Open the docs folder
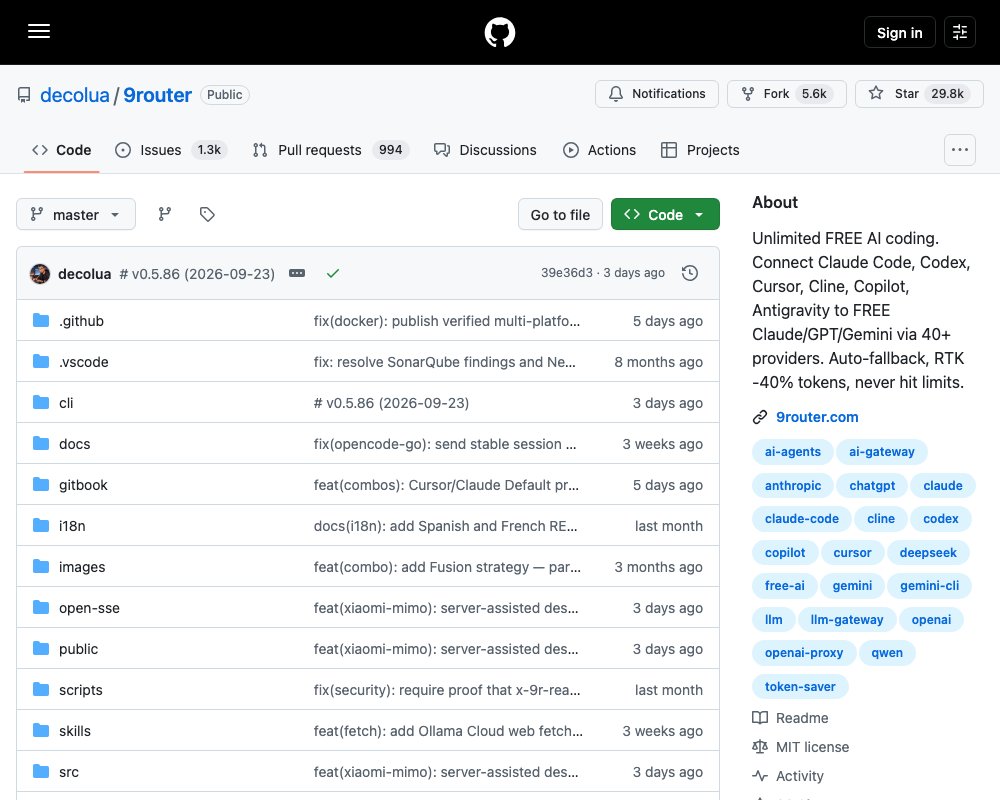Image resolution: width=1000 pixels, height=800 pixels. (x=75, y=444)
